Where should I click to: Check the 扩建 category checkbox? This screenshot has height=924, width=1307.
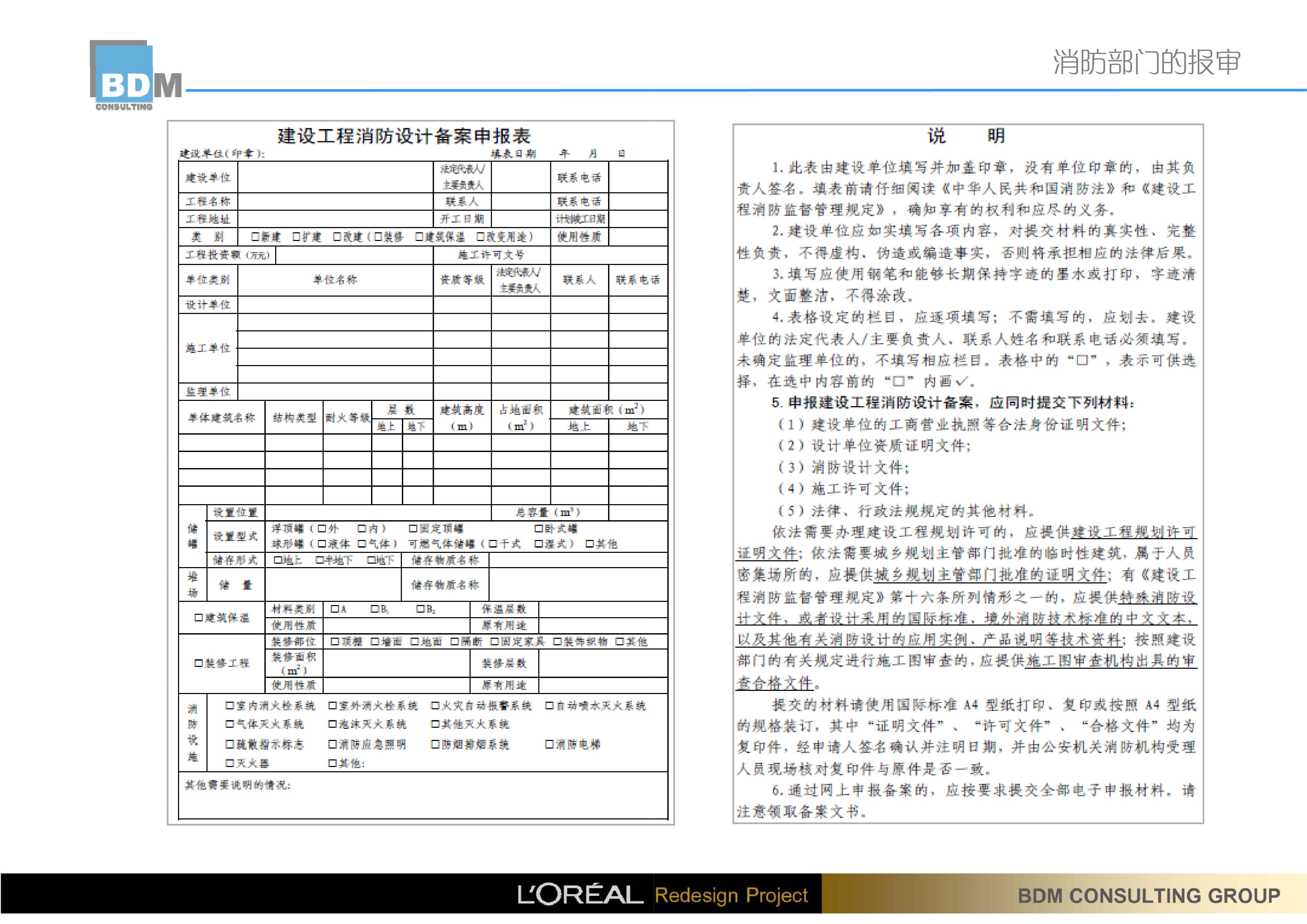296,237
